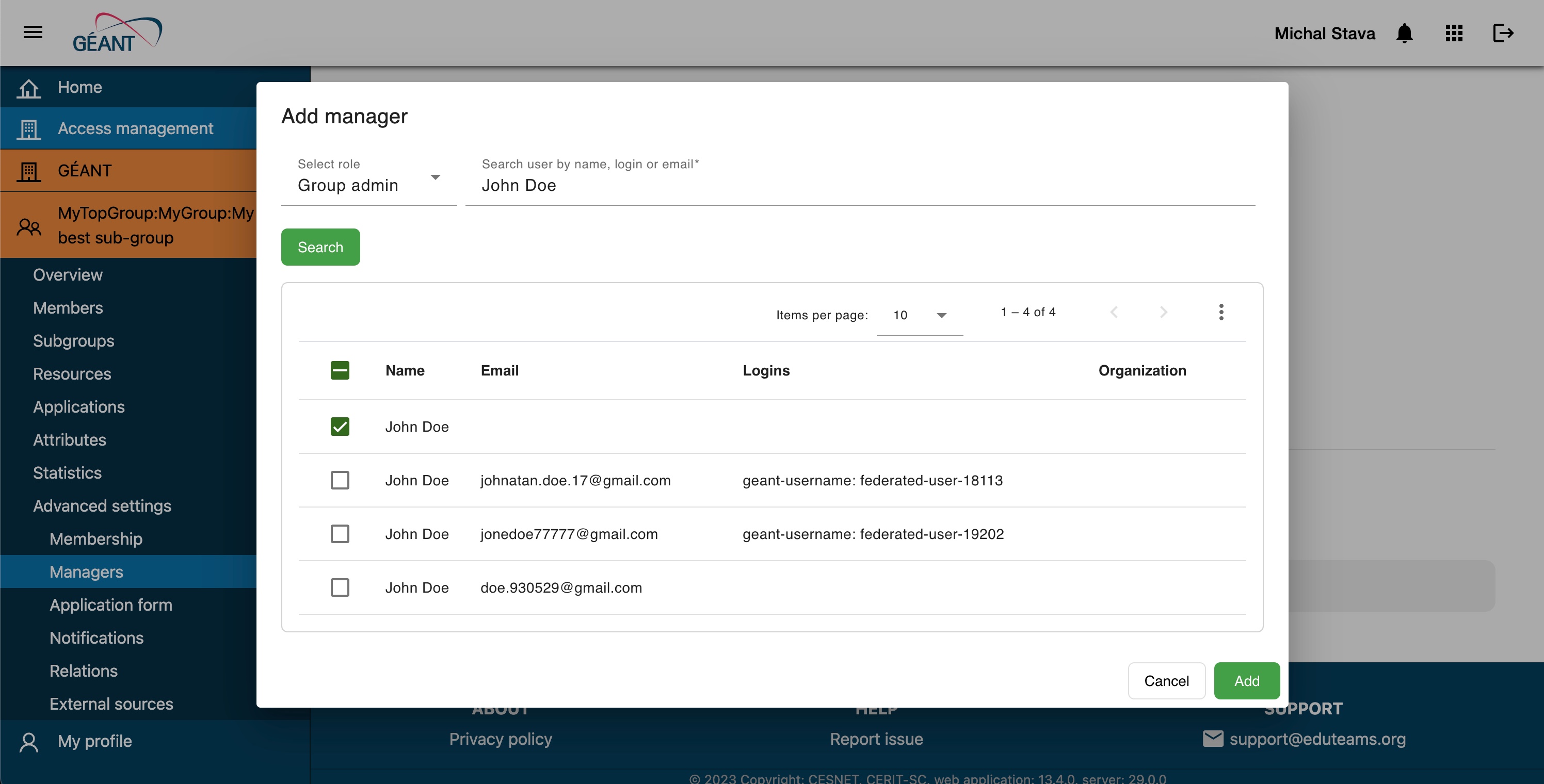Click Add to confirm manager
1544x784 pixels.
(x=1247, y=681)
